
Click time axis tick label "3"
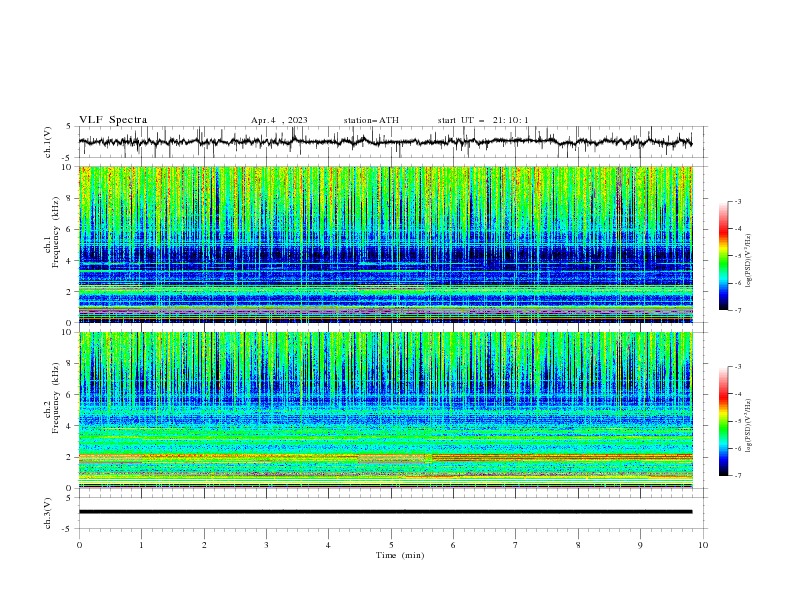[x=266, y=545]
